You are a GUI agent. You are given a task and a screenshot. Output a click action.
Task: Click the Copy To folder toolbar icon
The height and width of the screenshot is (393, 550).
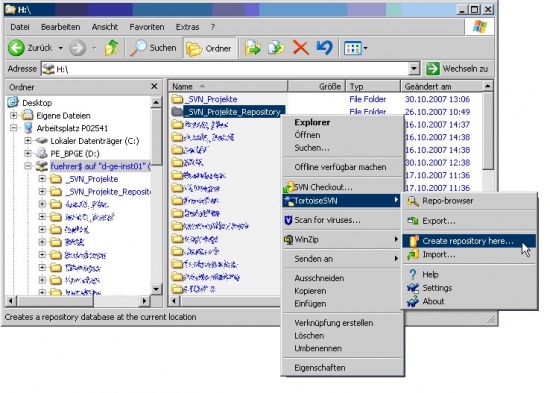tap(276, 48)
